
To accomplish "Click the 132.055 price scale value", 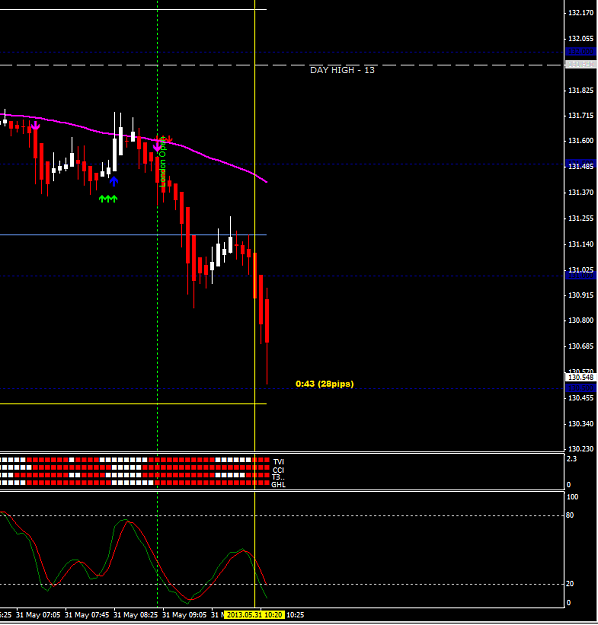I will coord(581,39).
